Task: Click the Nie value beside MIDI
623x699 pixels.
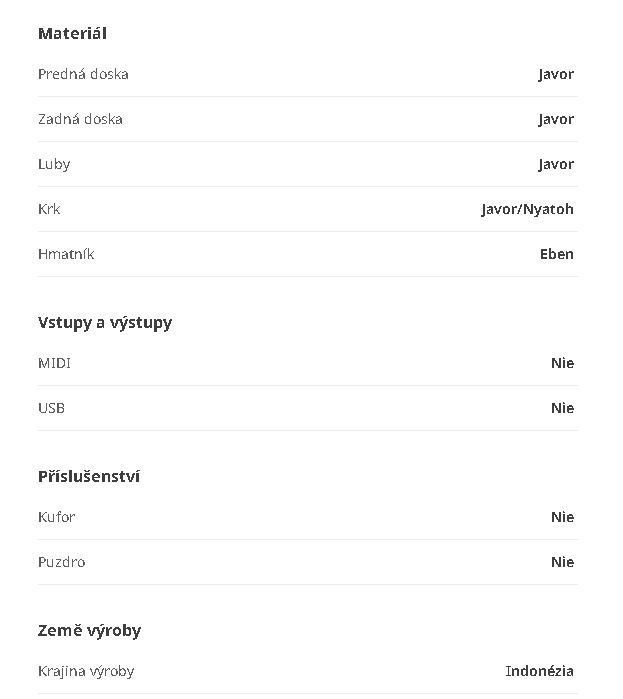Action: (x=562, y=363)
